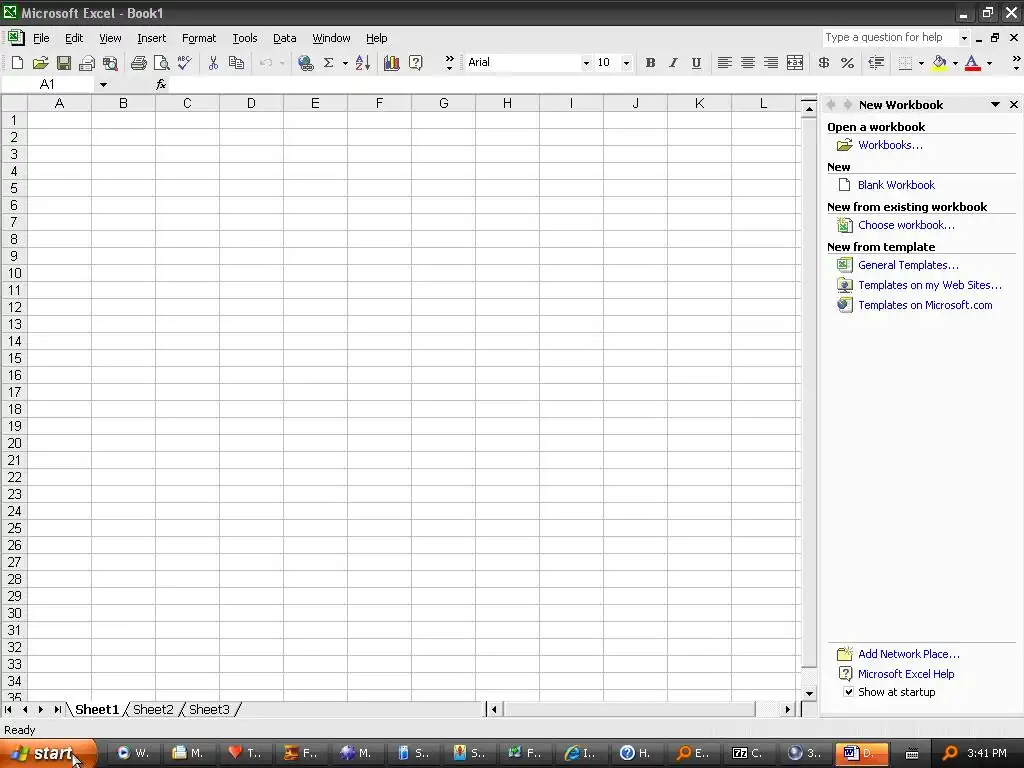1024x768 pixels.
Task: Uncheck the Show at startup checkbox
Action: pyautogui.click(x=848, y=692)
